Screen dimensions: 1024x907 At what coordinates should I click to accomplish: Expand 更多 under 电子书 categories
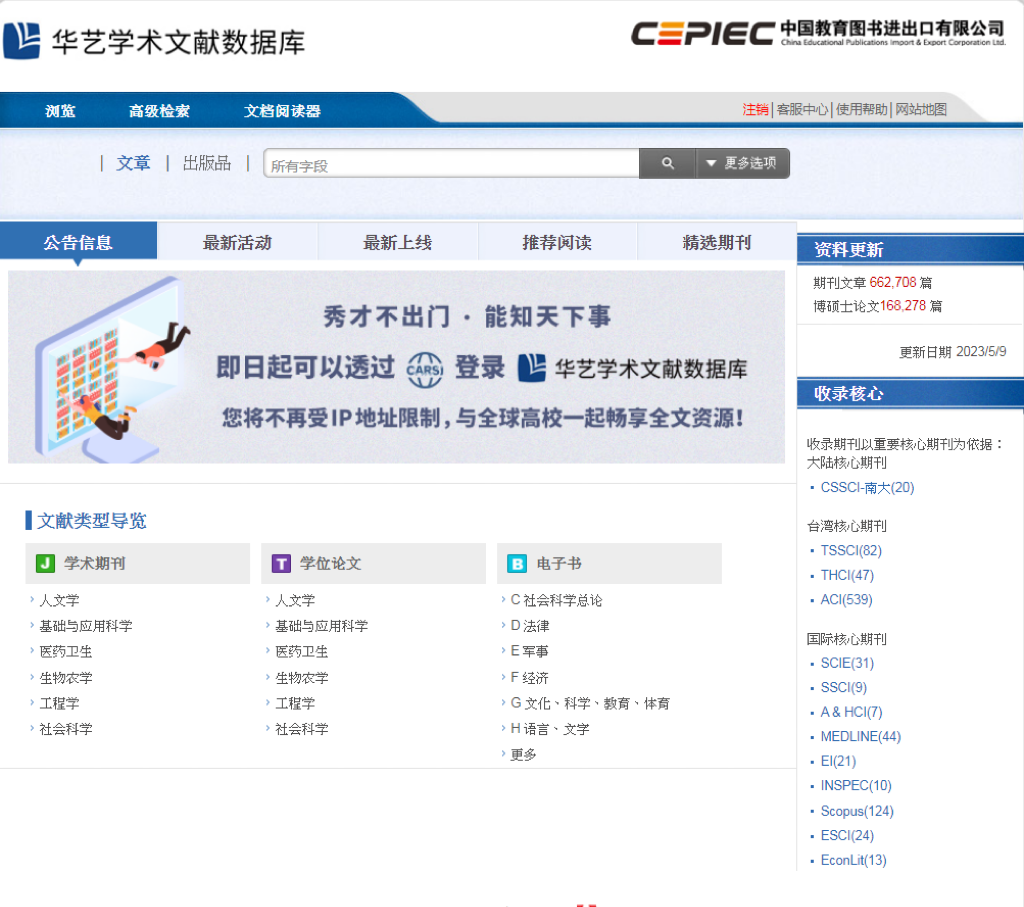point(525,753)
